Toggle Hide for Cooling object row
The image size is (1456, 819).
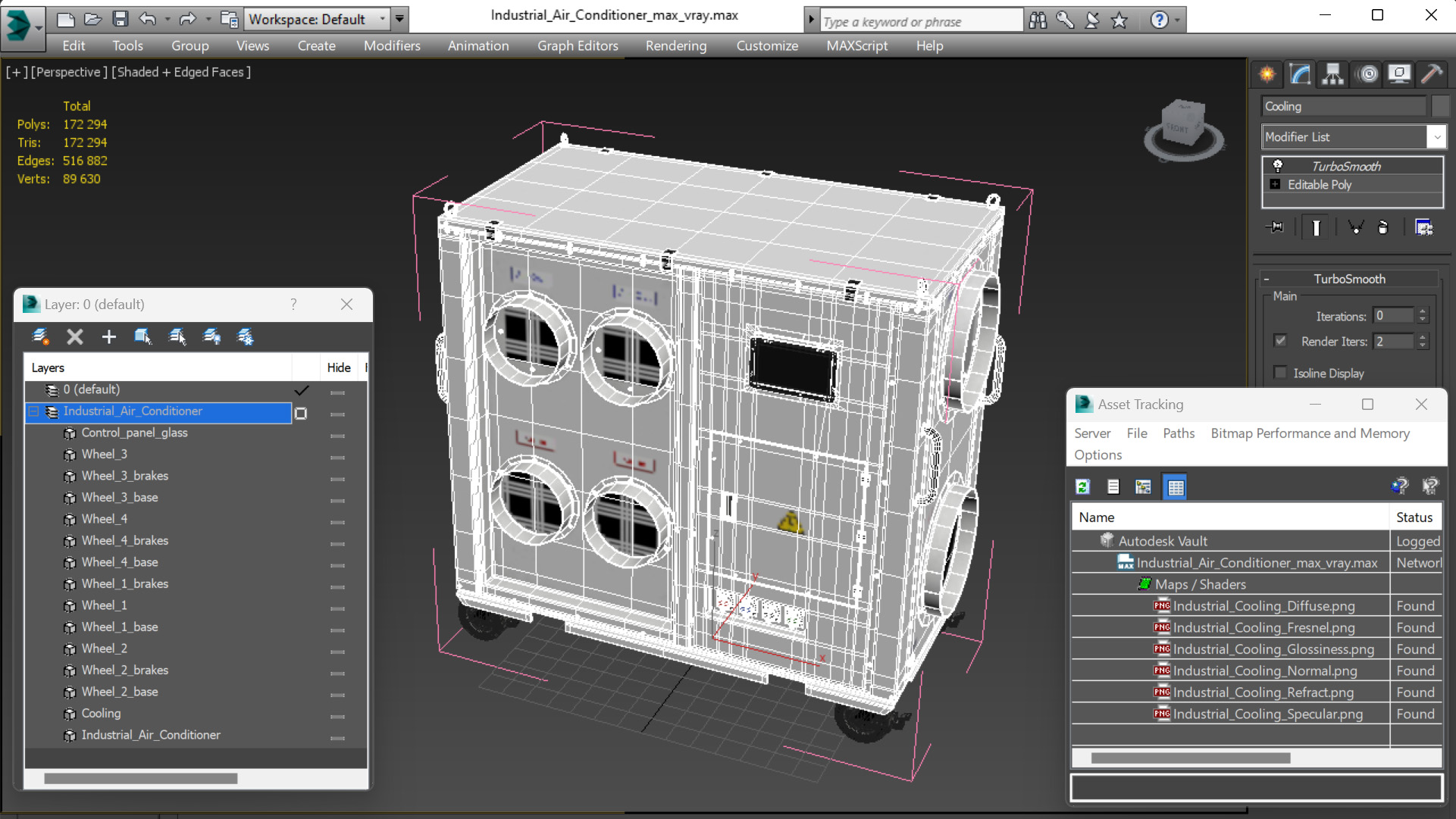pyautogui.click(x=337, y=716)
